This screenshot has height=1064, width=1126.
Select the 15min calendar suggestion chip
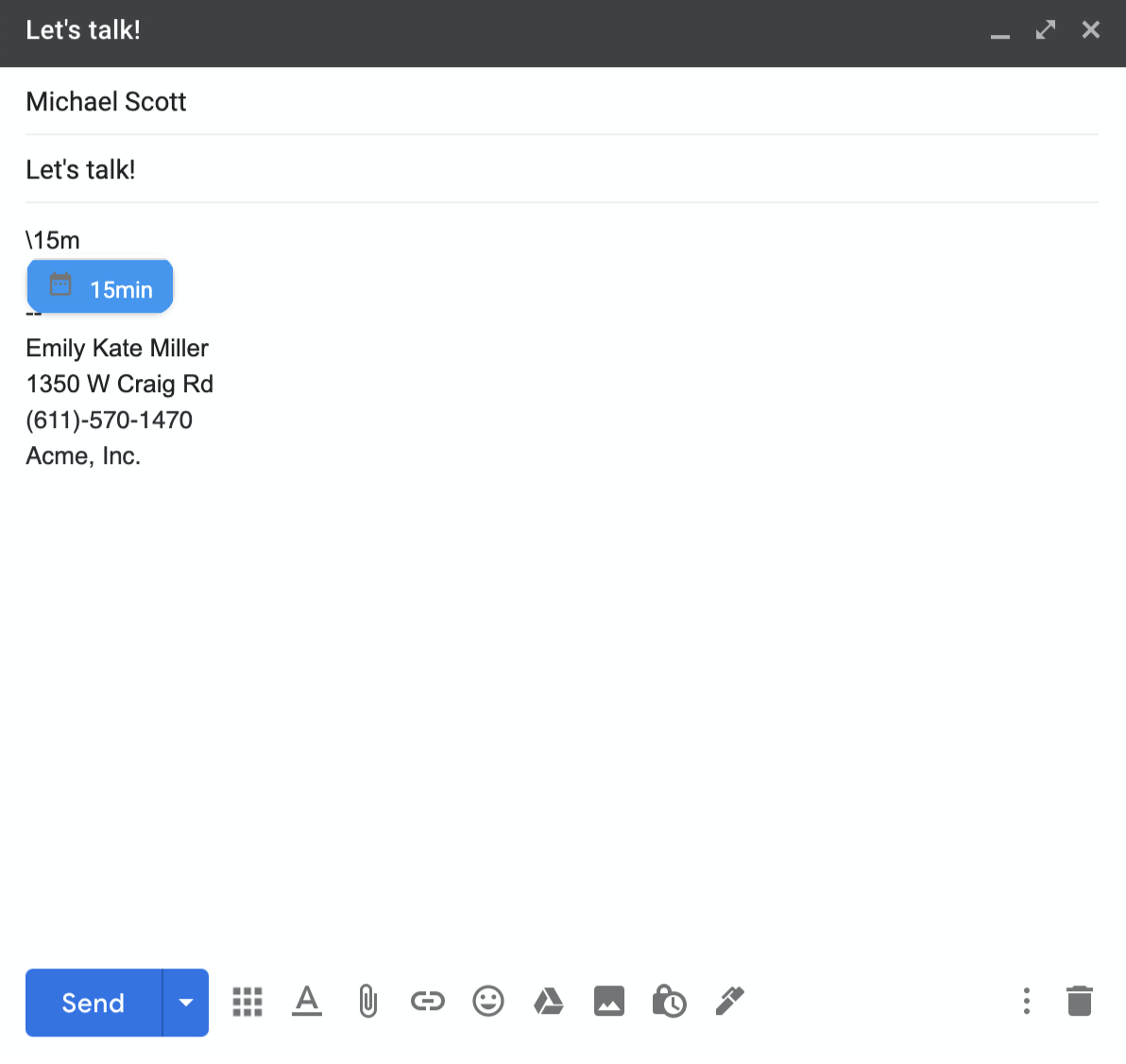(100, 286)
